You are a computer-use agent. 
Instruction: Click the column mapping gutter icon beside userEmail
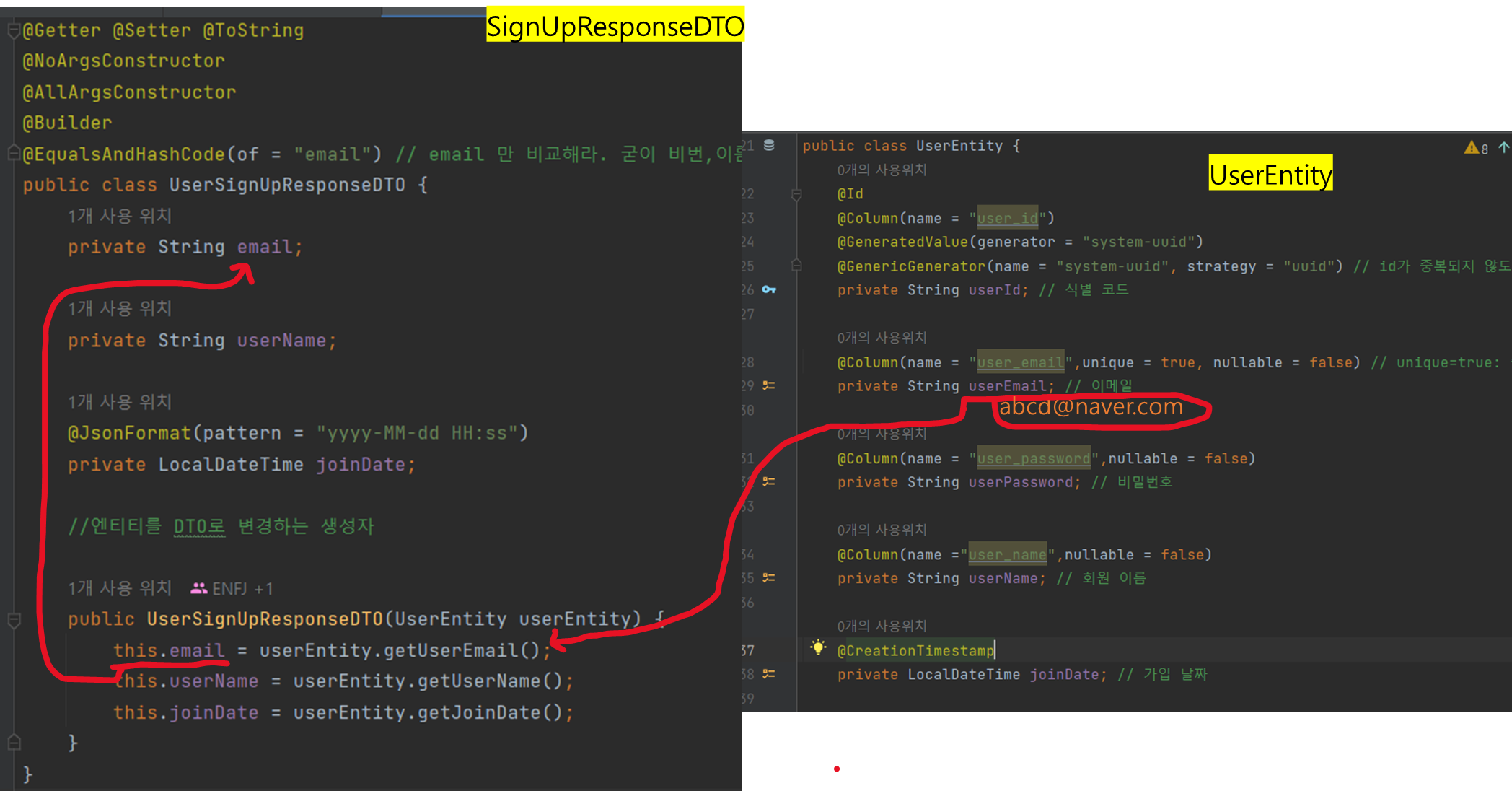click(769, 385)
